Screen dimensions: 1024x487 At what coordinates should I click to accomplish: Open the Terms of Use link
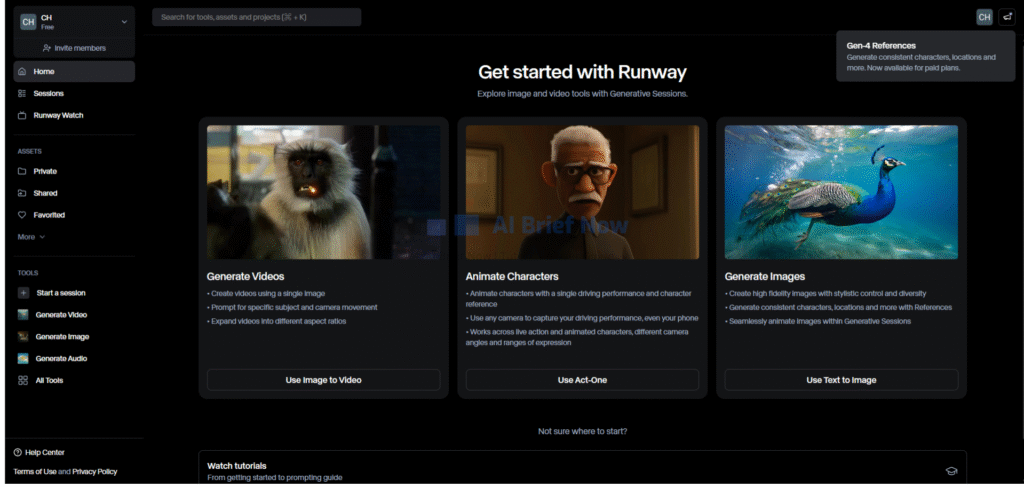[35, 471]
